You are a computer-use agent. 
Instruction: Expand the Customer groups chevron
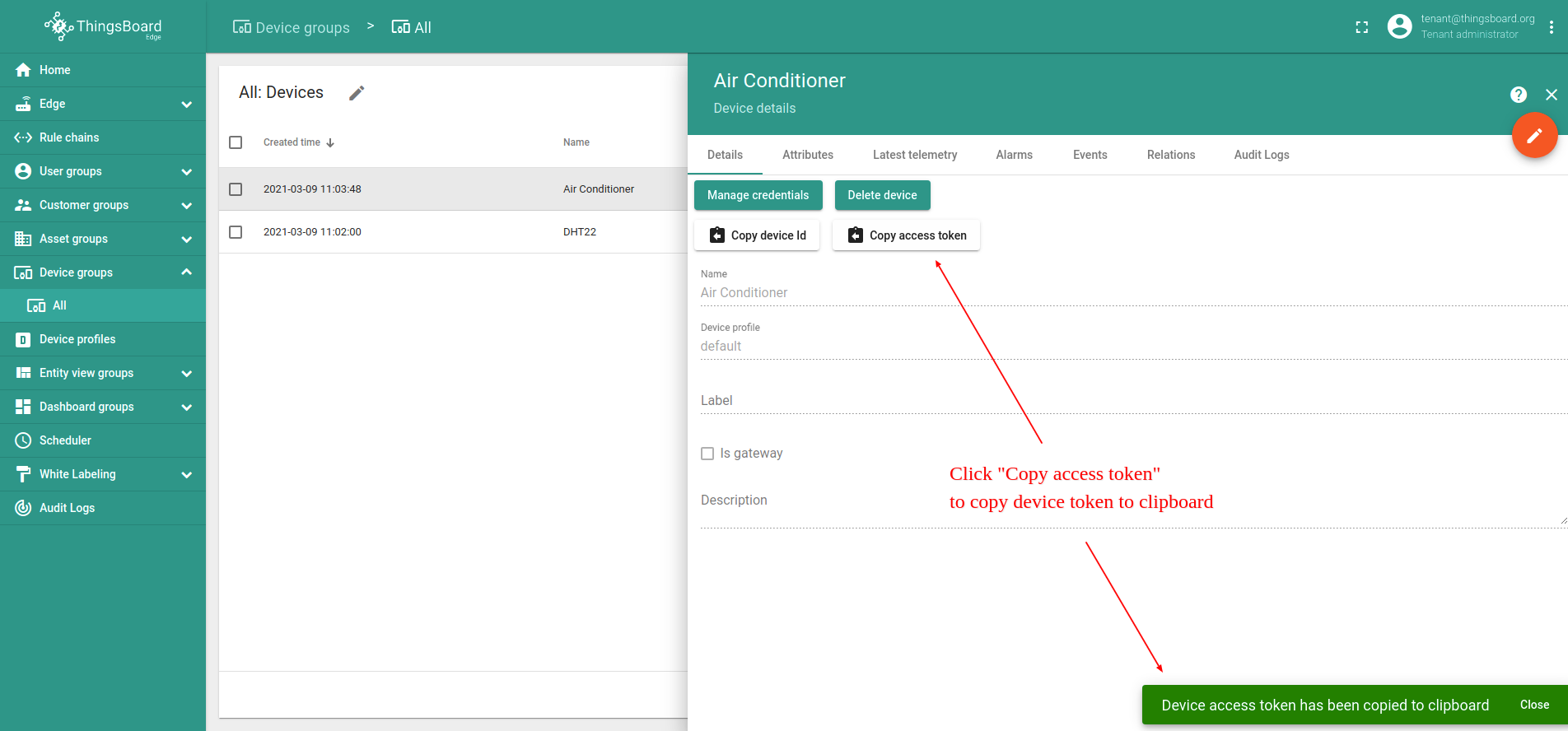[x=187, y=206]
